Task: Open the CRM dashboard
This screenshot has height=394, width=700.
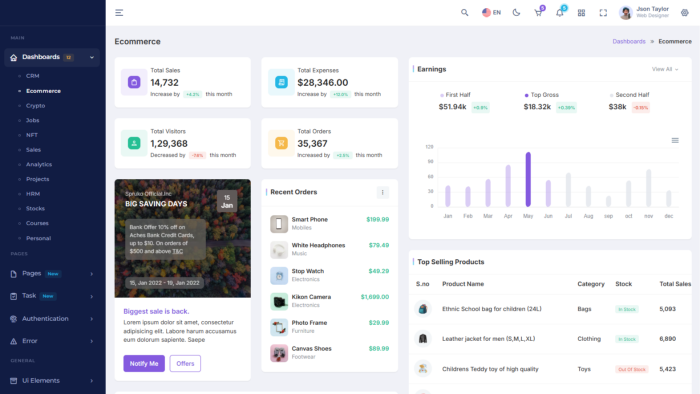Action: click(33, 76)
